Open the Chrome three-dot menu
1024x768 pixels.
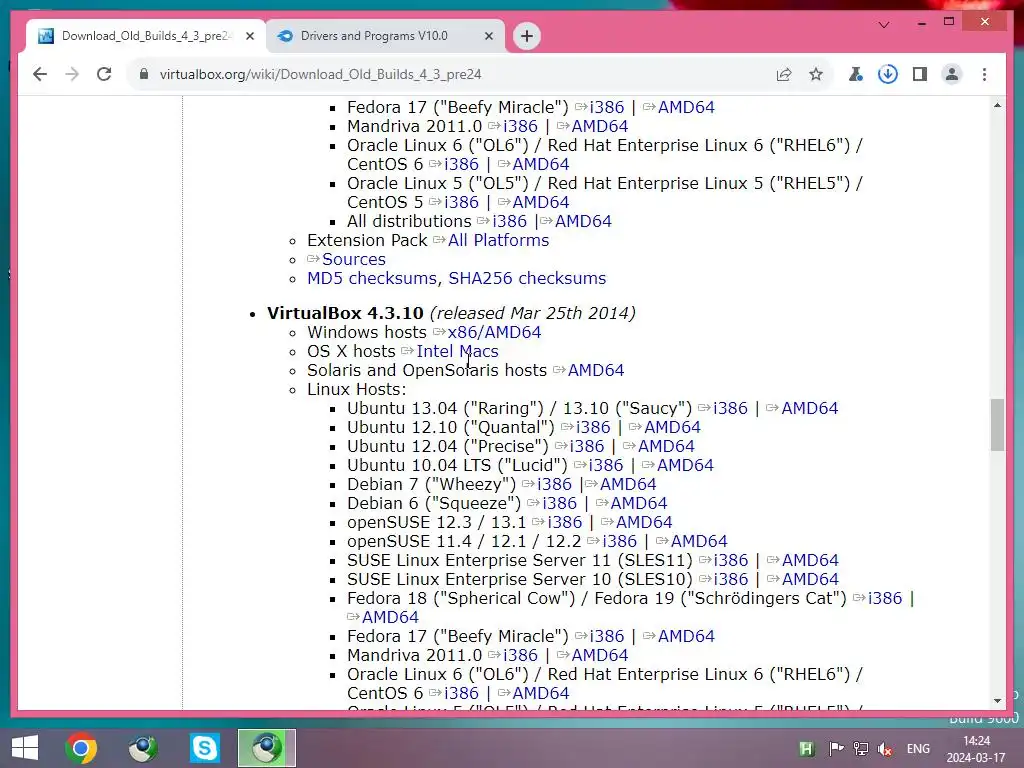[x=984, y=74]
